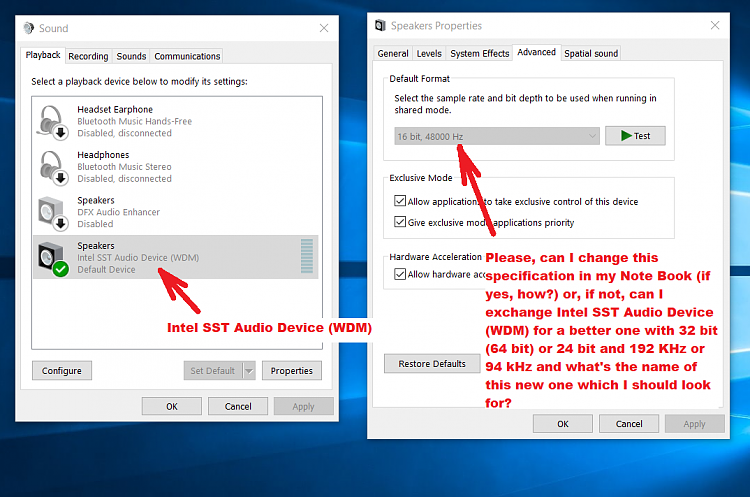Open the Levels tab
750x497 pixels.
pyautogui.click(x=429, y=53)
